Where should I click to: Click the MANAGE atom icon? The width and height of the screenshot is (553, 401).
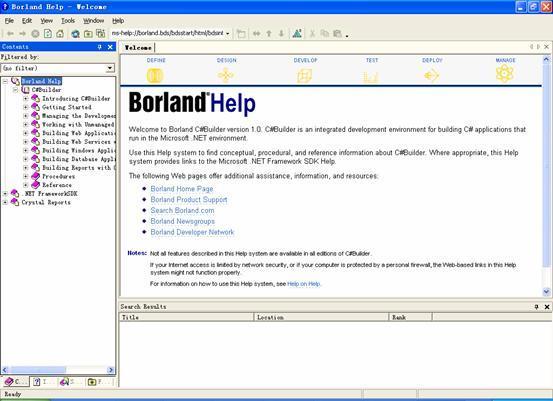505,74
